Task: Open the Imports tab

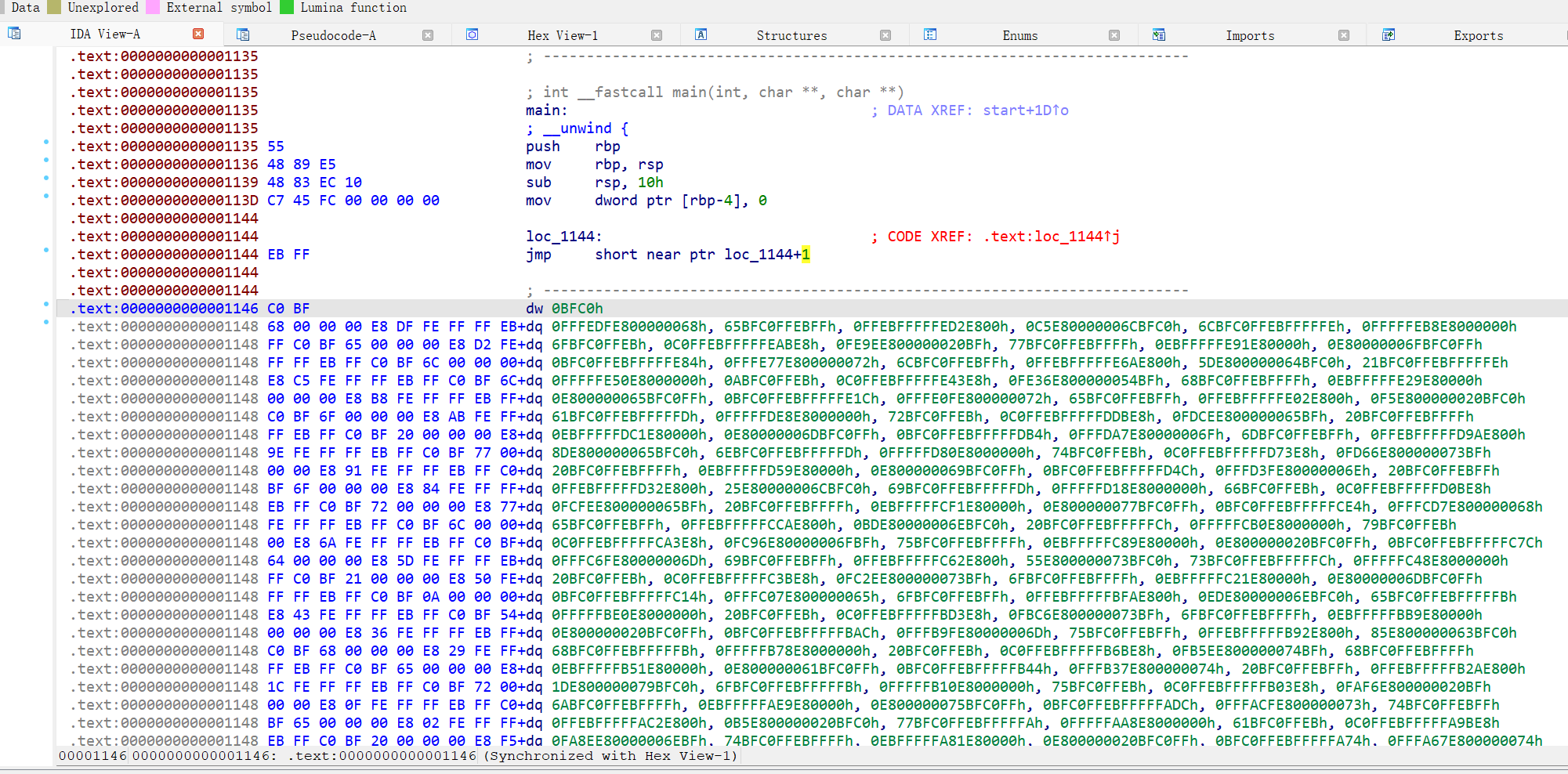Action: [x=1249, y=35]
